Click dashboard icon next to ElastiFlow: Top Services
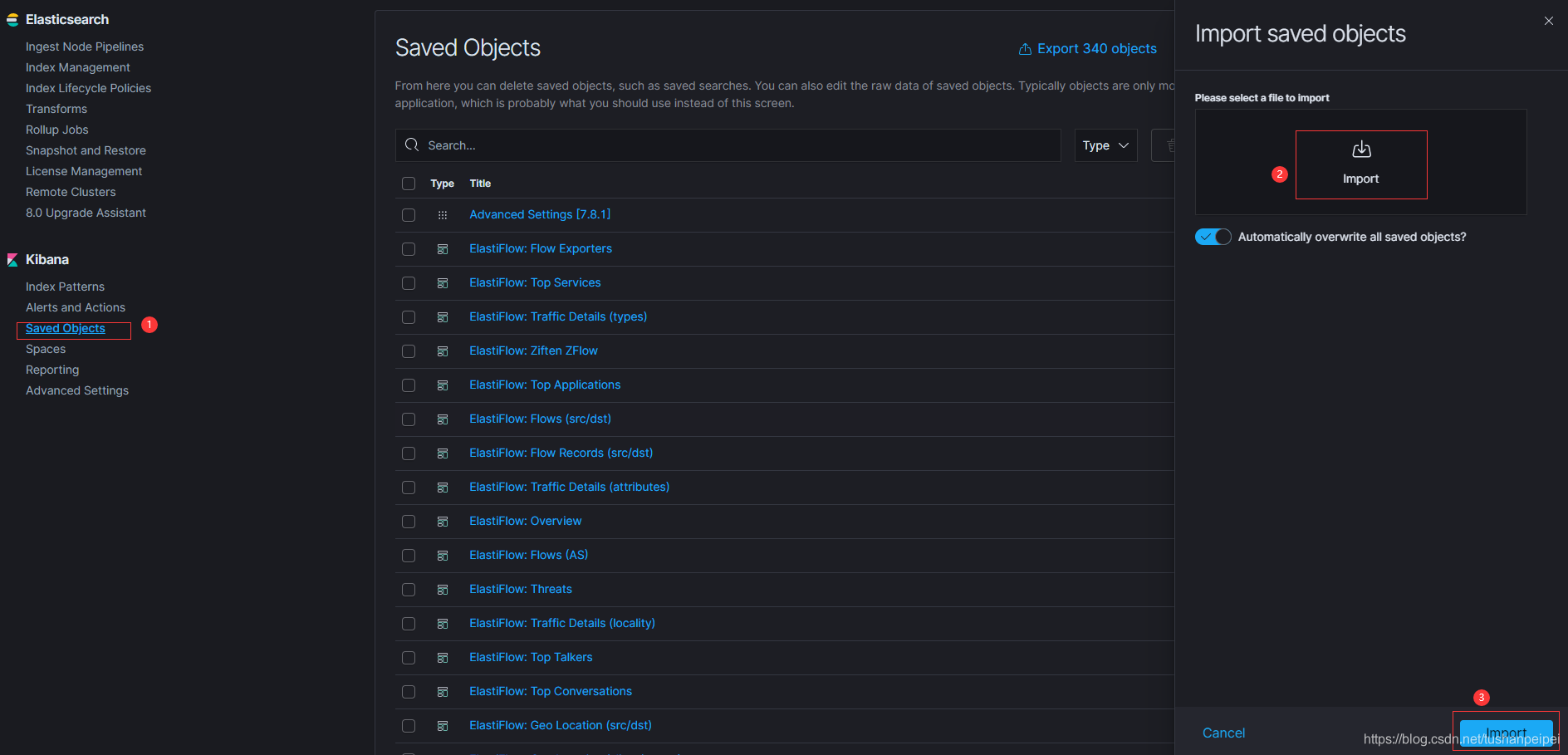This screenshot has width=1568, height=755. [x=443, y=283]
